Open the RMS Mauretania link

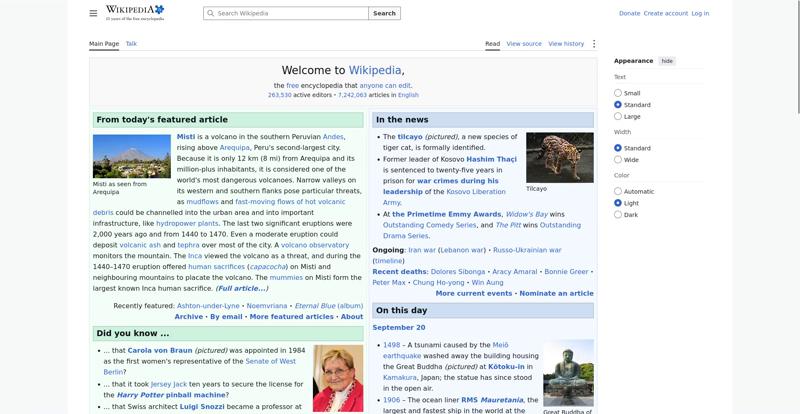(x=492, y=400)
